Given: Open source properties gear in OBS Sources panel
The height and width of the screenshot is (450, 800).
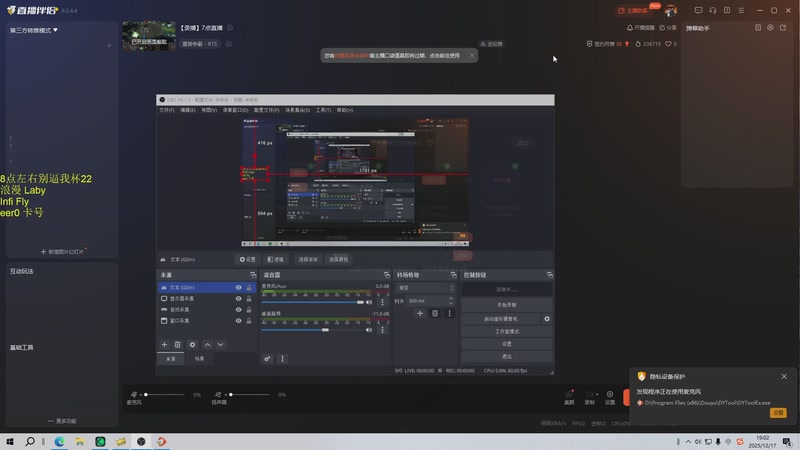Looking at the screenshot, I should [192, 345].
